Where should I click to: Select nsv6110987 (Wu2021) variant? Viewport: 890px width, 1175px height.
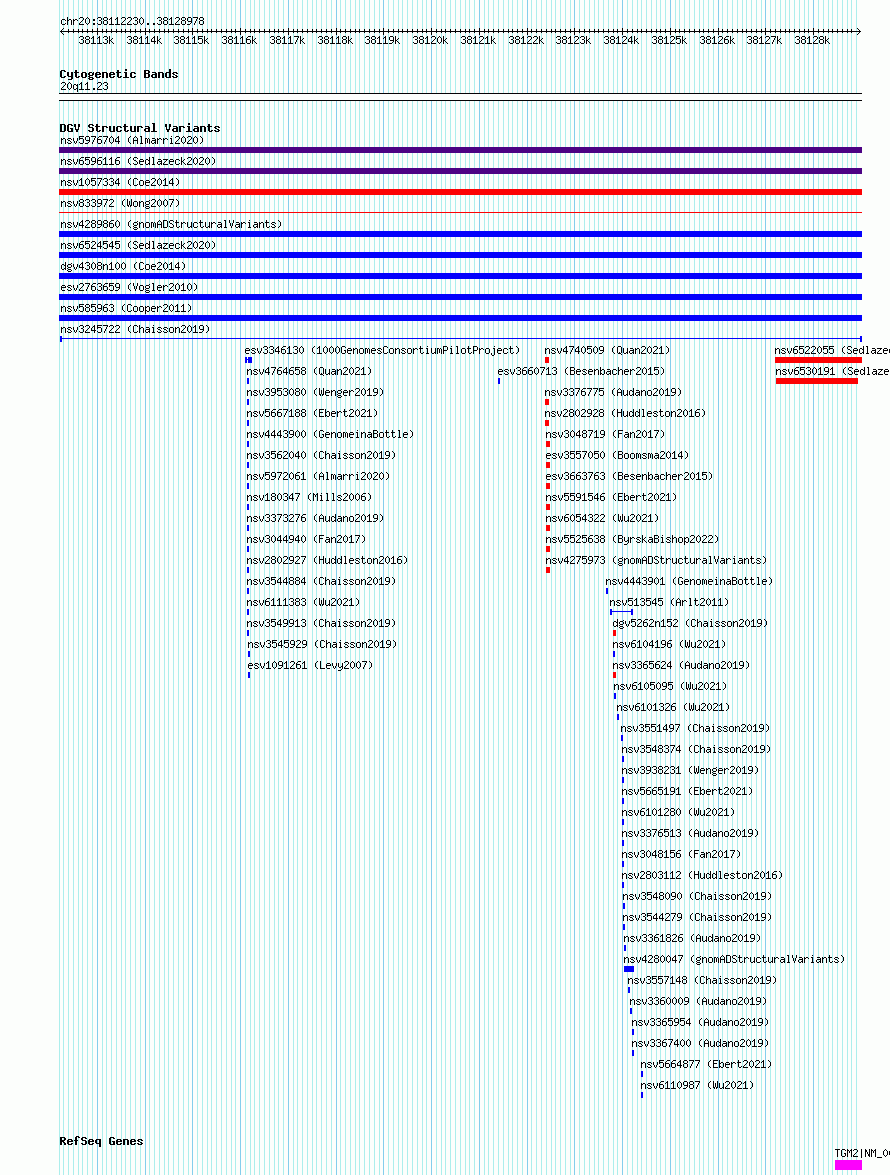(x=697, y=1084)
